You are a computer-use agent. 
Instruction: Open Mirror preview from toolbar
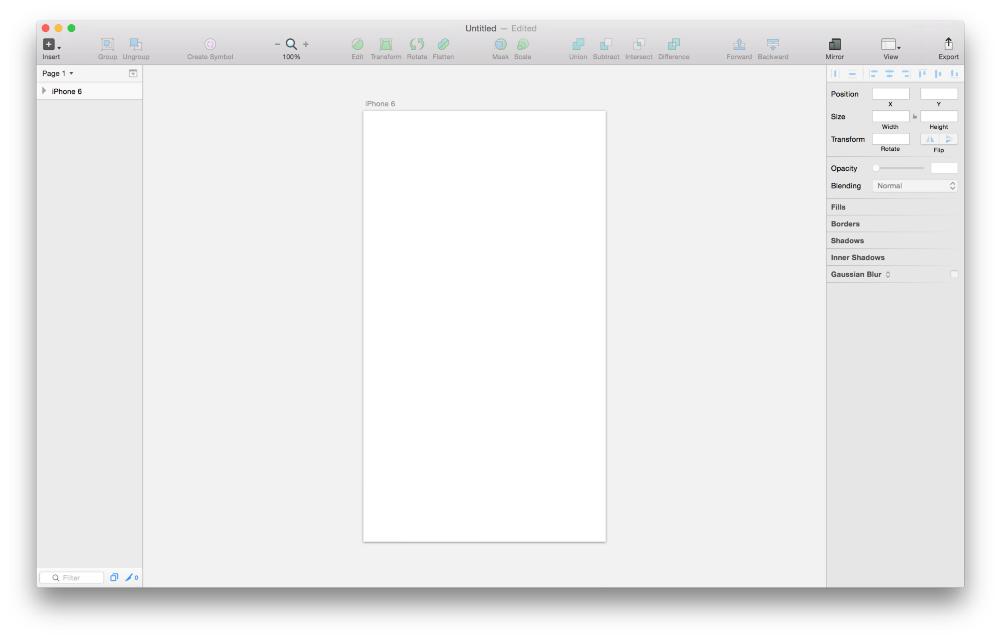(x=834, y=45)
